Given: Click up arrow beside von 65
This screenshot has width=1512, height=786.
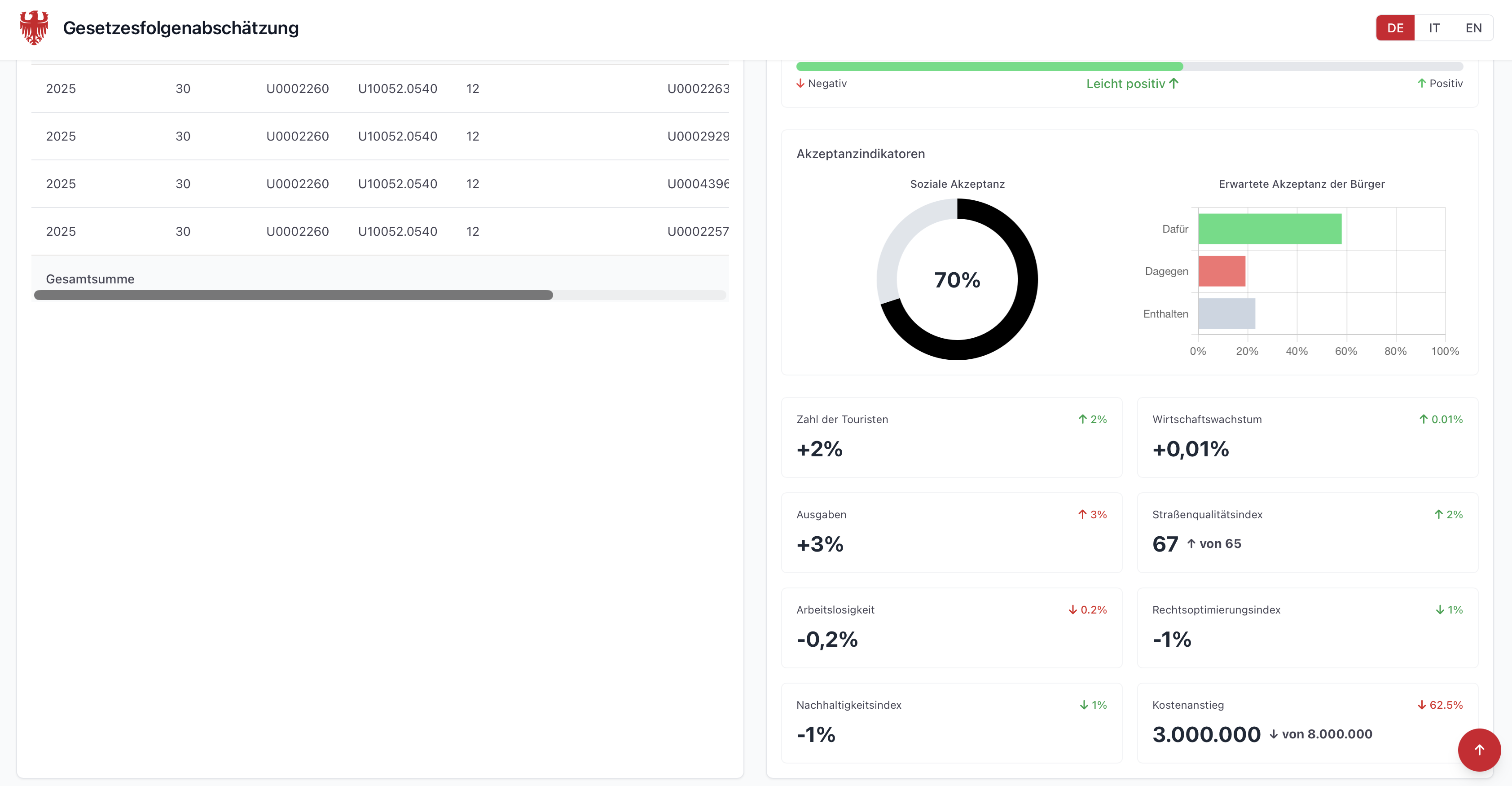Looking at the screenshot, I should 1191,544.
